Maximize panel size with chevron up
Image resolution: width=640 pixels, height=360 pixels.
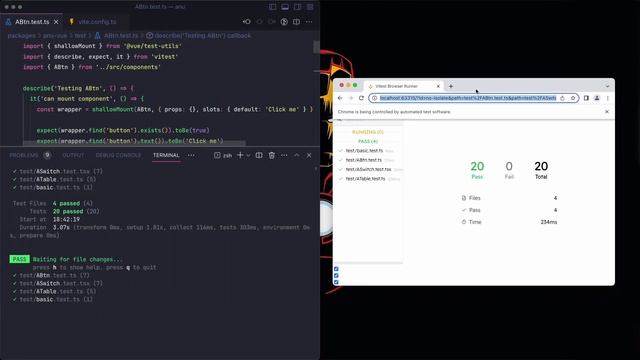pyautogui.click(x=297, y=155)
